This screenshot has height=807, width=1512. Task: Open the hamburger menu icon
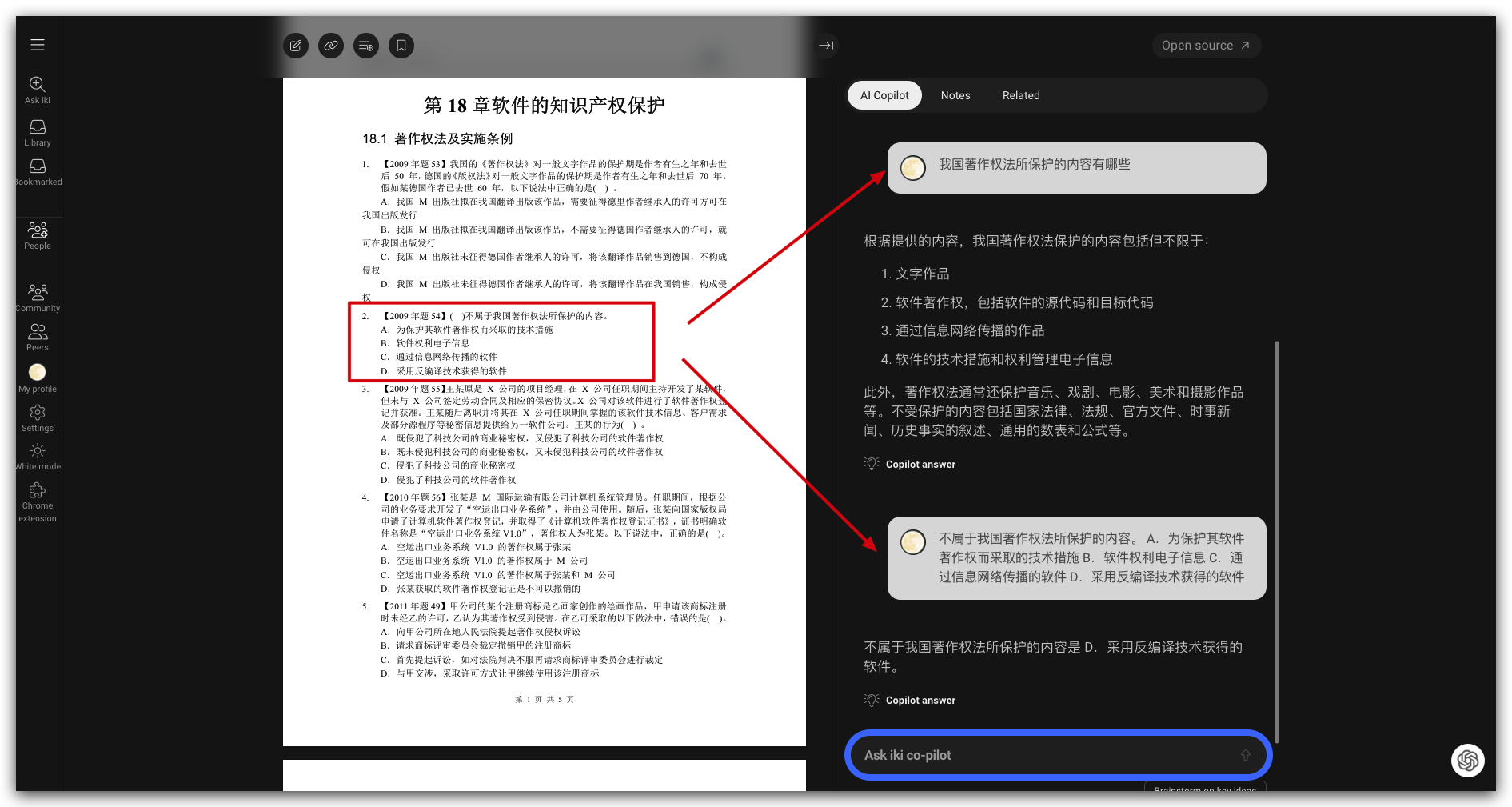[38, 45]
